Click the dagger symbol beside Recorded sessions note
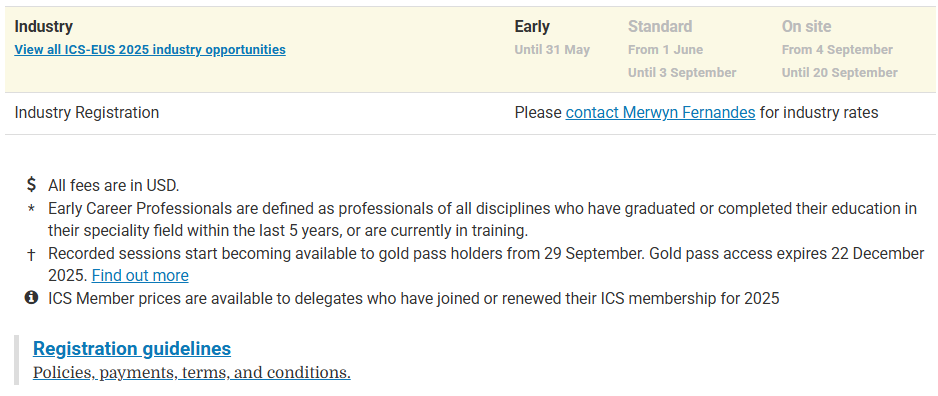Screen dimensions: 938x396 click(x=32, y=254)
